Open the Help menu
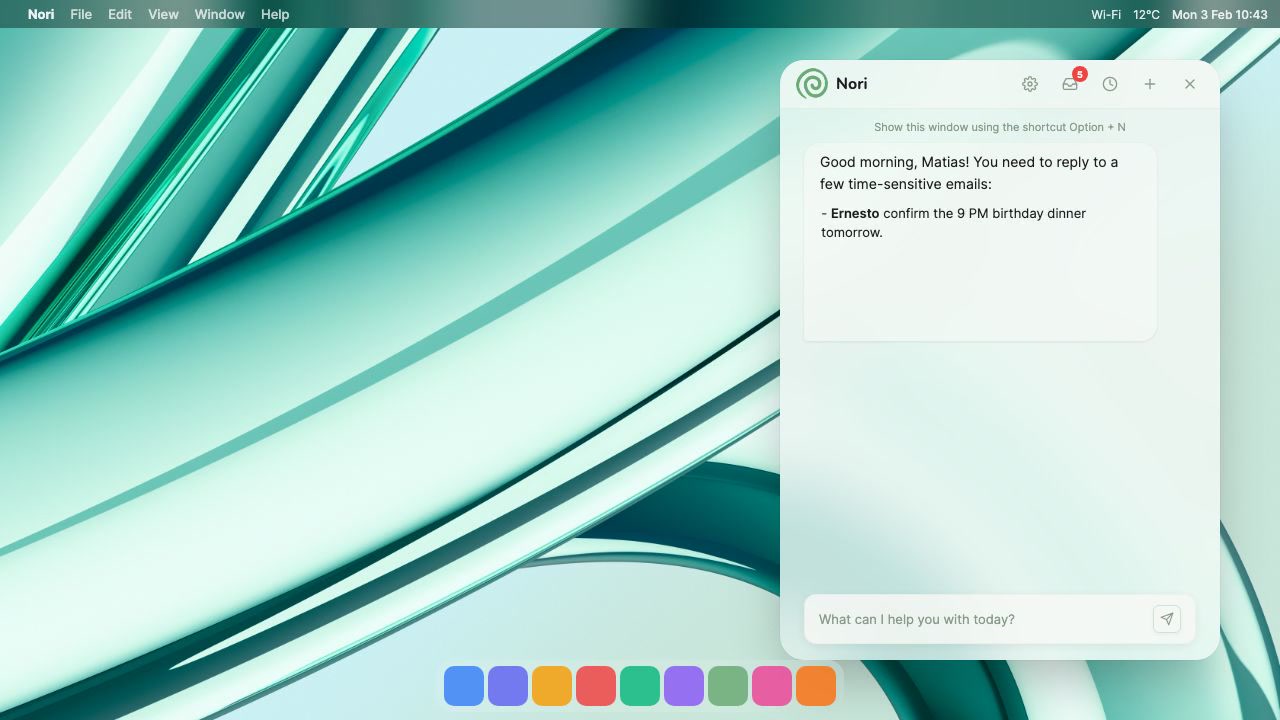Viewport: 1280px width, 720px height. (275, 14)
